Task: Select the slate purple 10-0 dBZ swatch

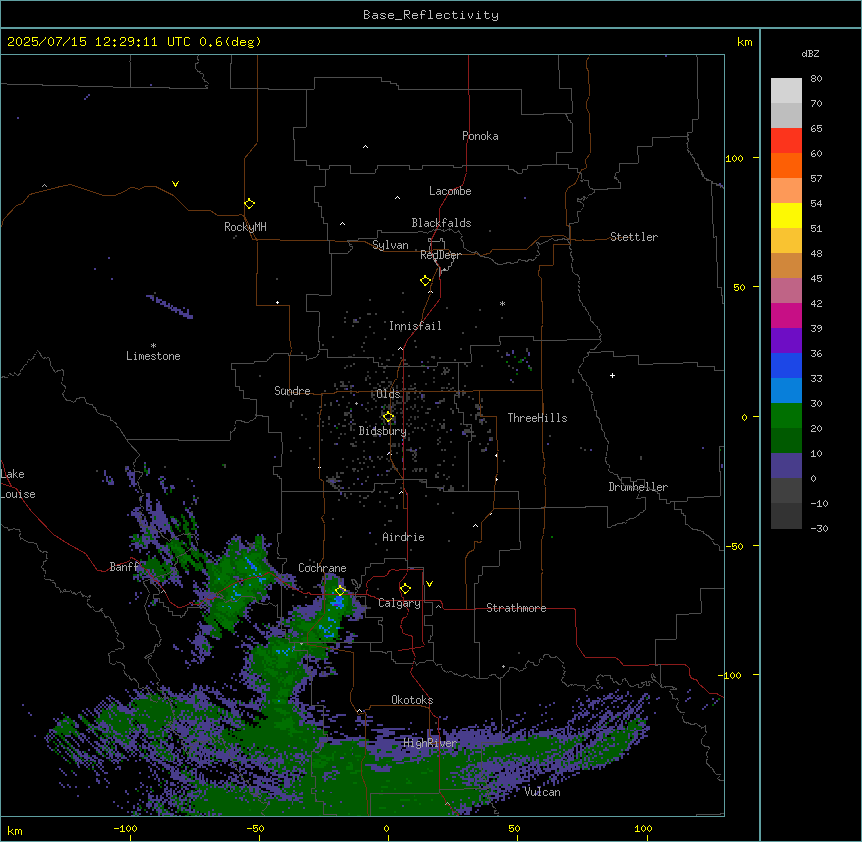Action: (x=786, y=466)
